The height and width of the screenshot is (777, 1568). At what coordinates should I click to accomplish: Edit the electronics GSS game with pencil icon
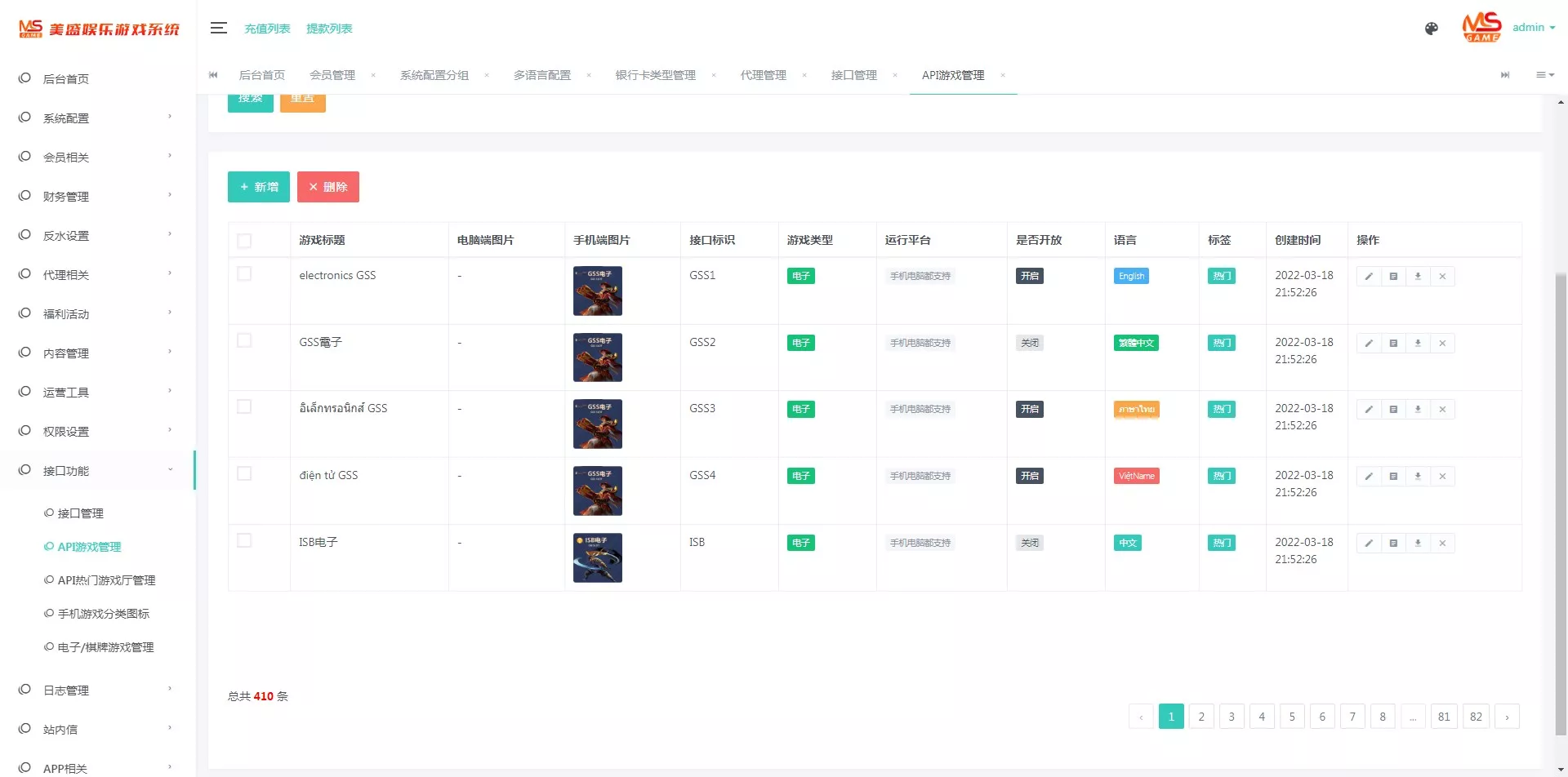click(1370, 276)
